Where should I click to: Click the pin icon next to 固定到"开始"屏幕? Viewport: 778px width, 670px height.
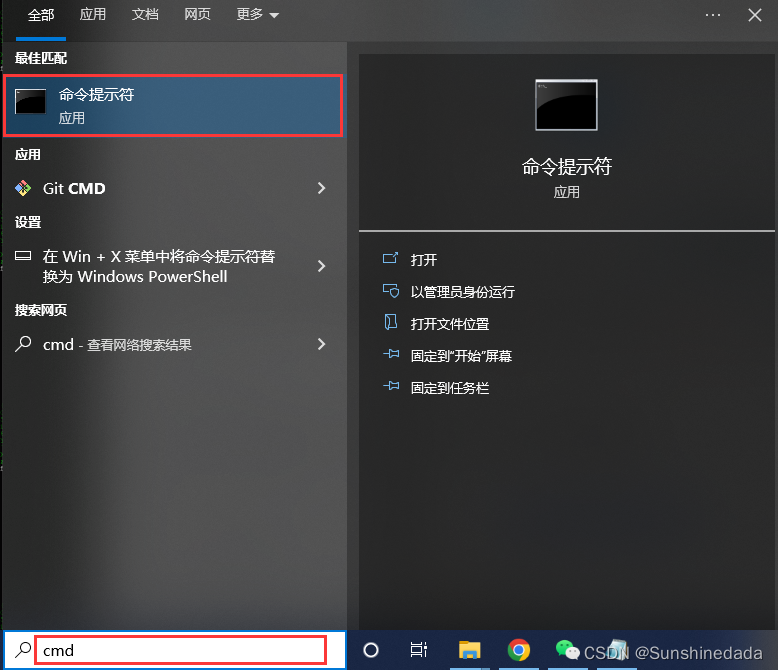pos(391,354)
